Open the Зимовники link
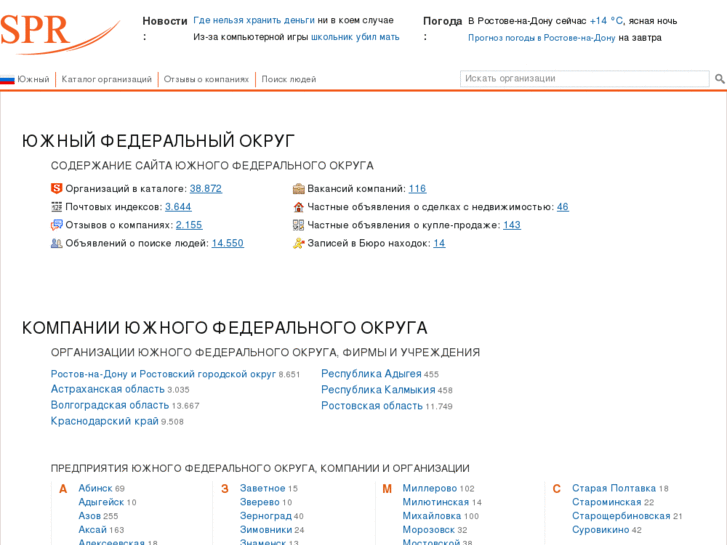The width and height of the screenshot is (727, 545). [x=266, y=530]
